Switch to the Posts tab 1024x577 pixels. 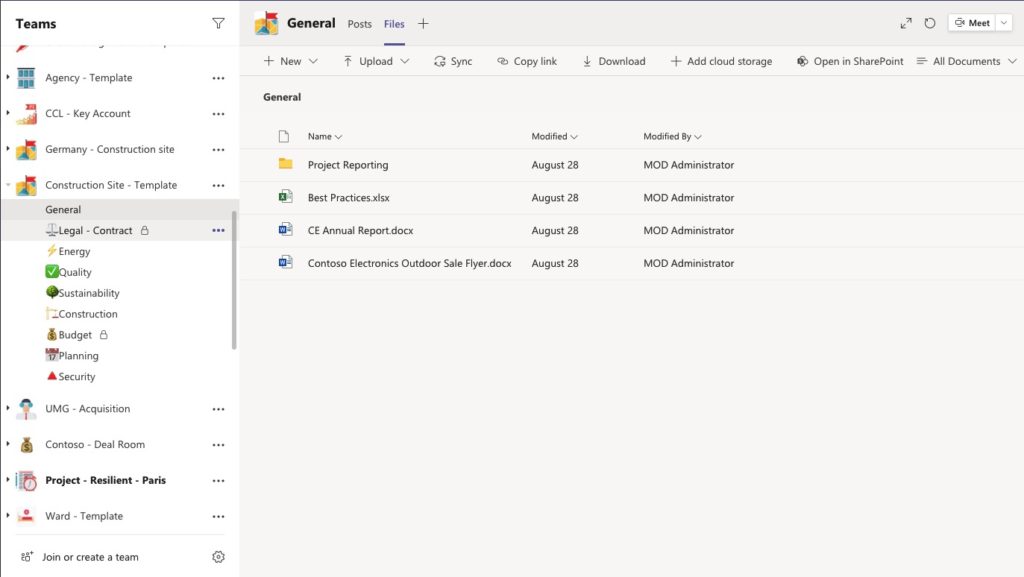pyautogui.click(x=359, y=24)
